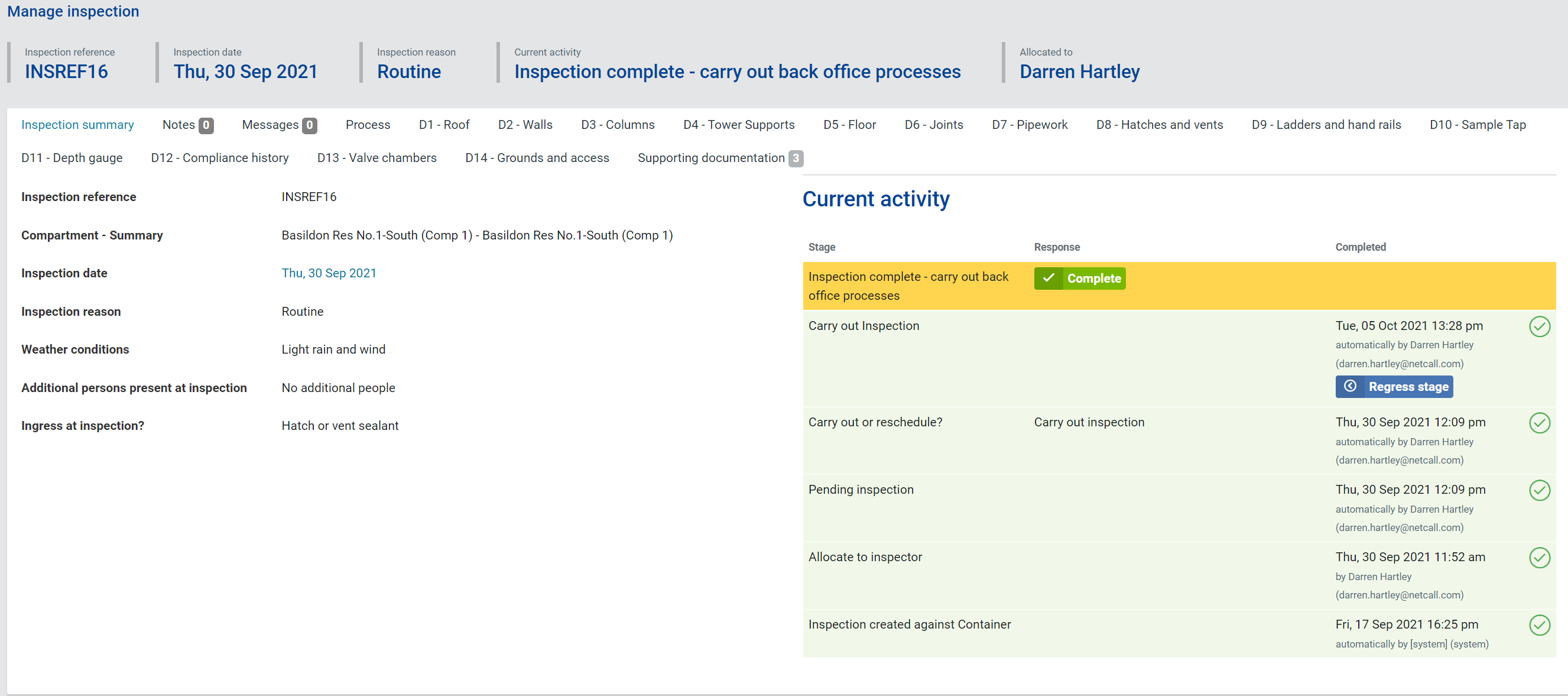Click the Messages count badge

[x=309, y=125]
